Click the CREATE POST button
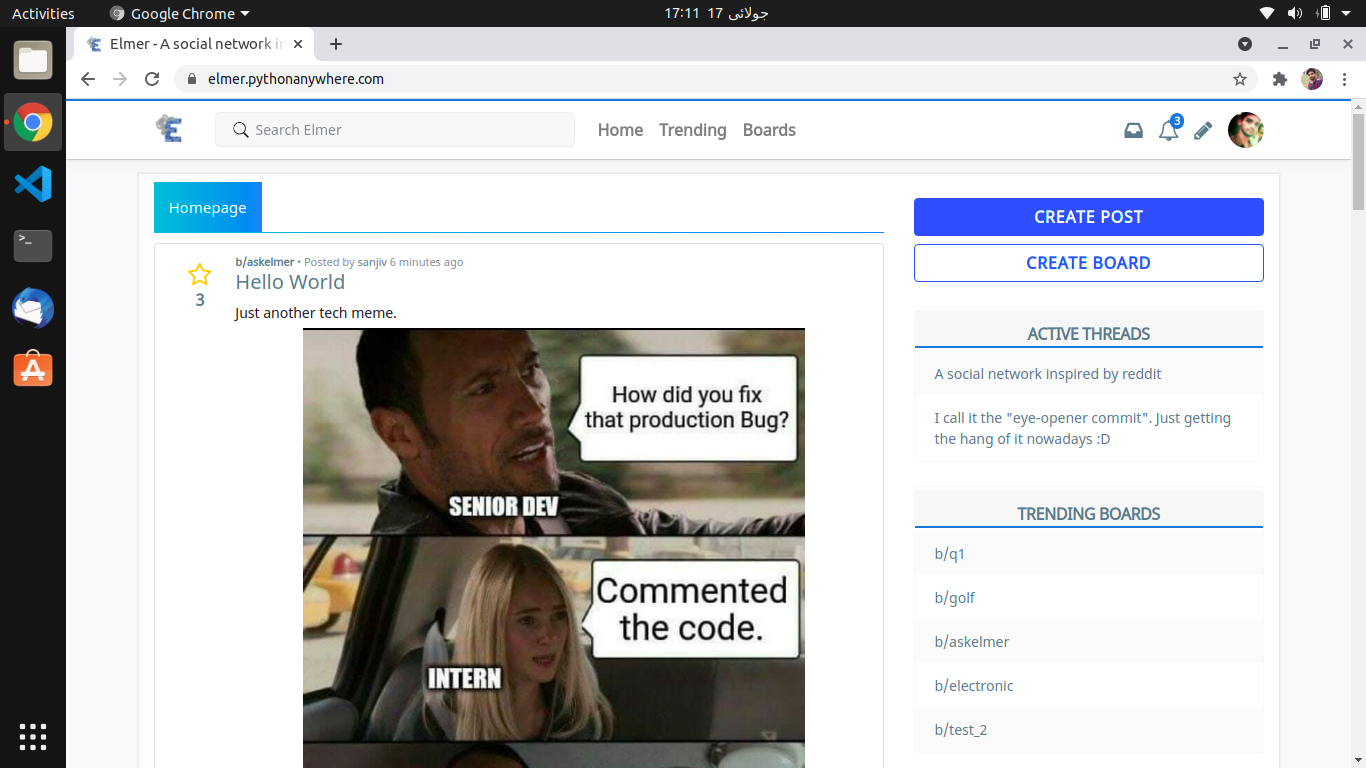This screenshot has height=768, width=1366. pos(1089,217)
